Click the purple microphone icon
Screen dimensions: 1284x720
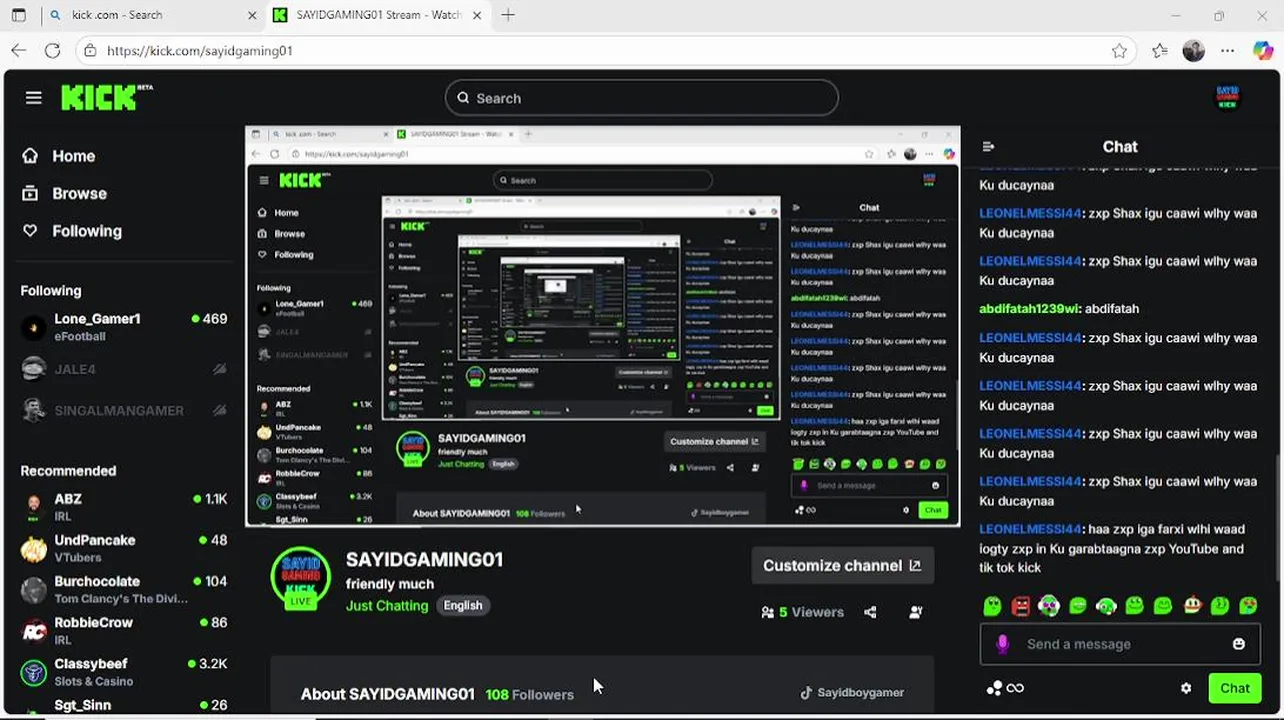coord(1002,644)
